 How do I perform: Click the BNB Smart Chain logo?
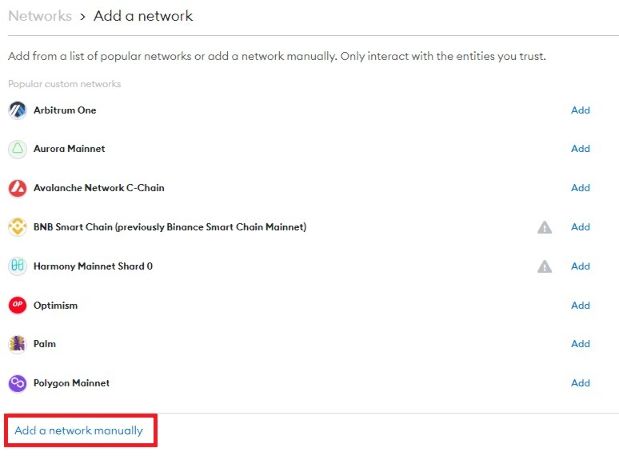pyautogui.click(x=17, y=227)
